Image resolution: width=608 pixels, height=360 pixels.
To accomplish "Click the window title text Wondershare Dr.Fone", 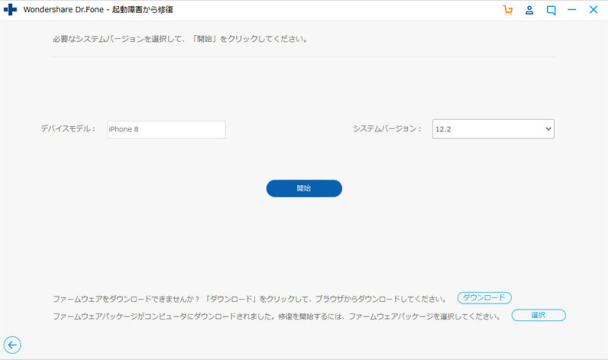I will click(64, 10).
